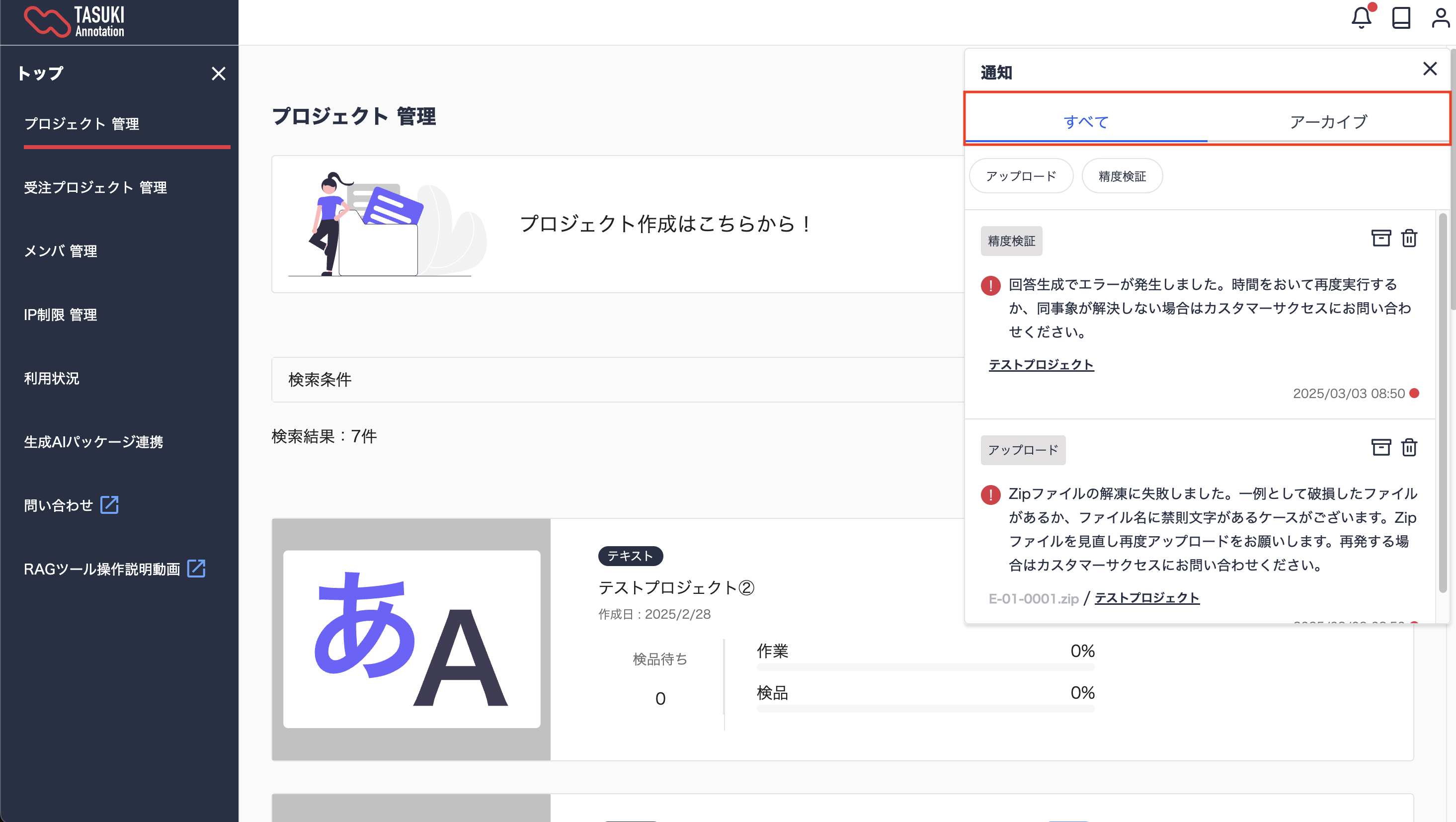Filter notifications by 精度検証 chip
1456x822 pixels.
(1122, 176)
